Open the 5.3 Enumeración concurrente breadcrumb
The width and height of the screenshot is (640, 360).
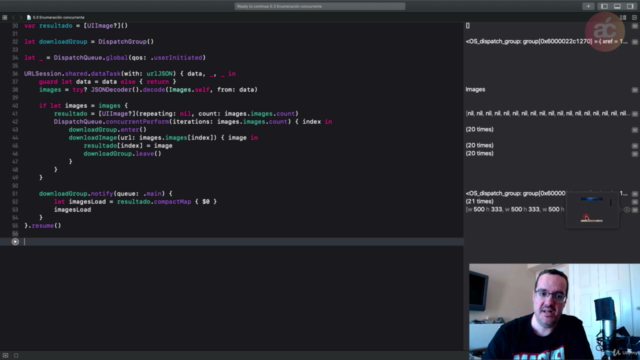point(56,17)
